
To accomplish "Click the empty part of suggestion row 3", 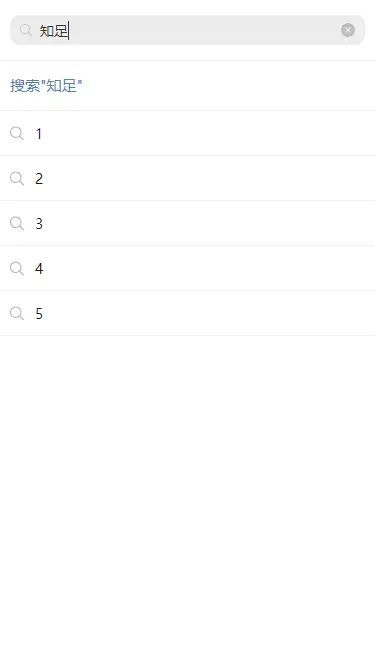I will [x=208, y=223].
